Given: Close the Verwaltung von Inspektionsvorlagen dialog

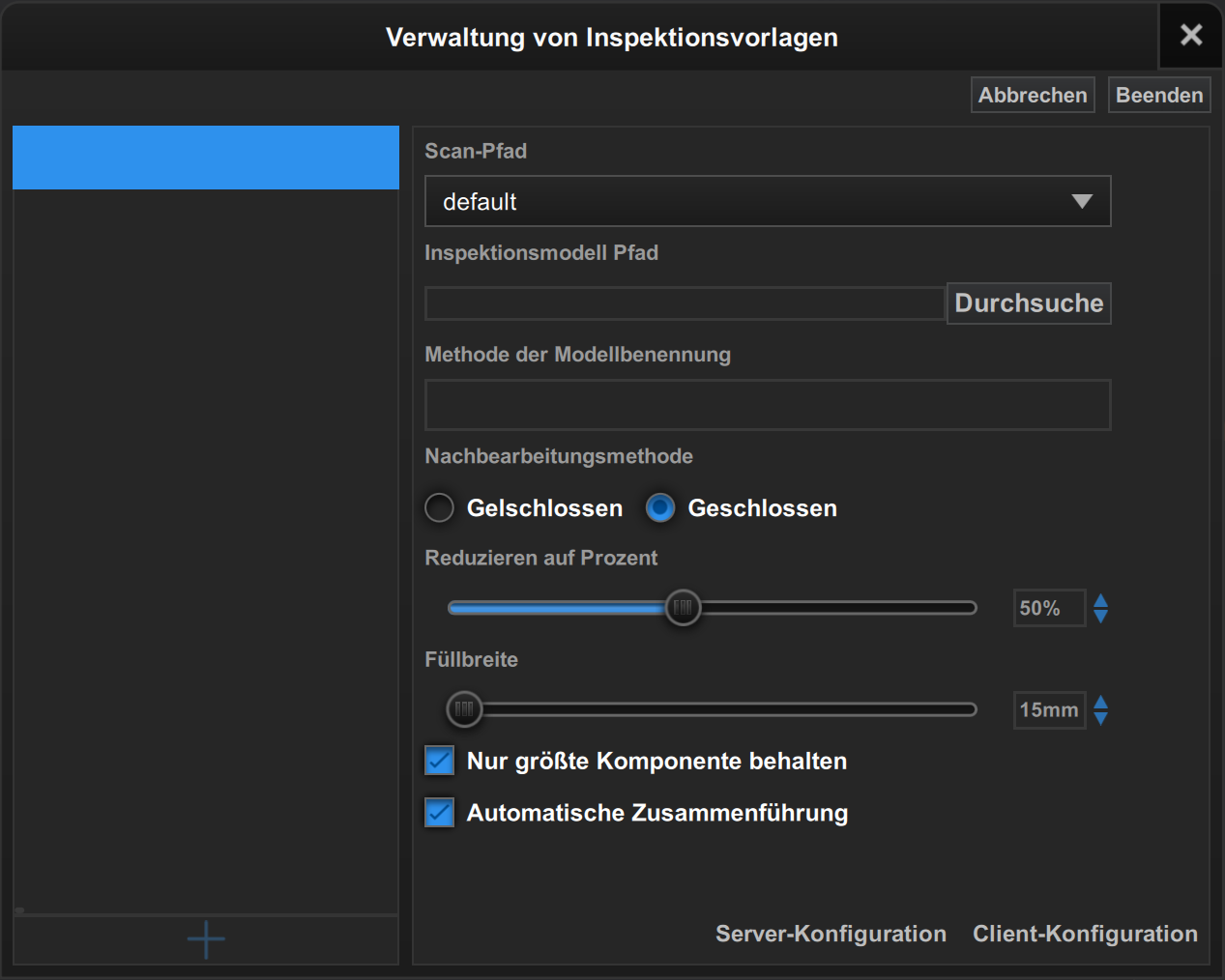Looking at the screenshot, I should click(1191, 35).
